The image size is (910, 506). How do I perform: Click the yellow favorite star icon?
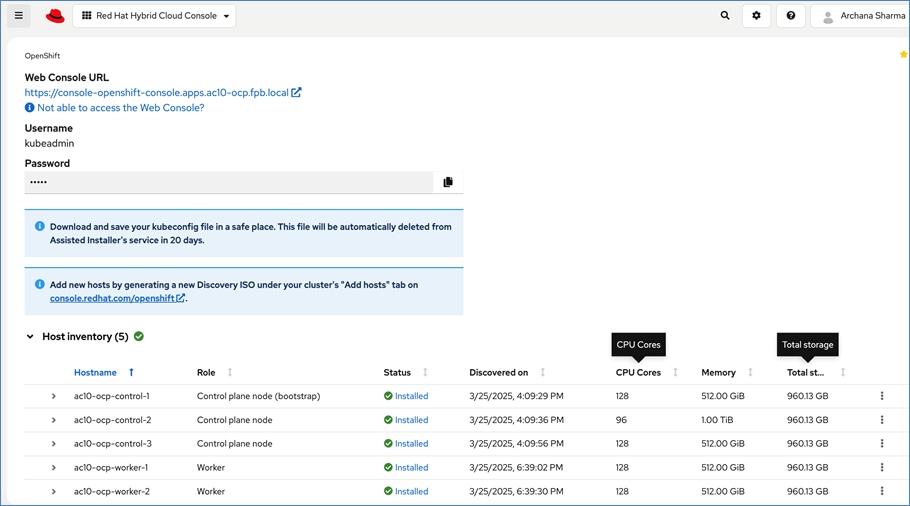coord(904,54)
